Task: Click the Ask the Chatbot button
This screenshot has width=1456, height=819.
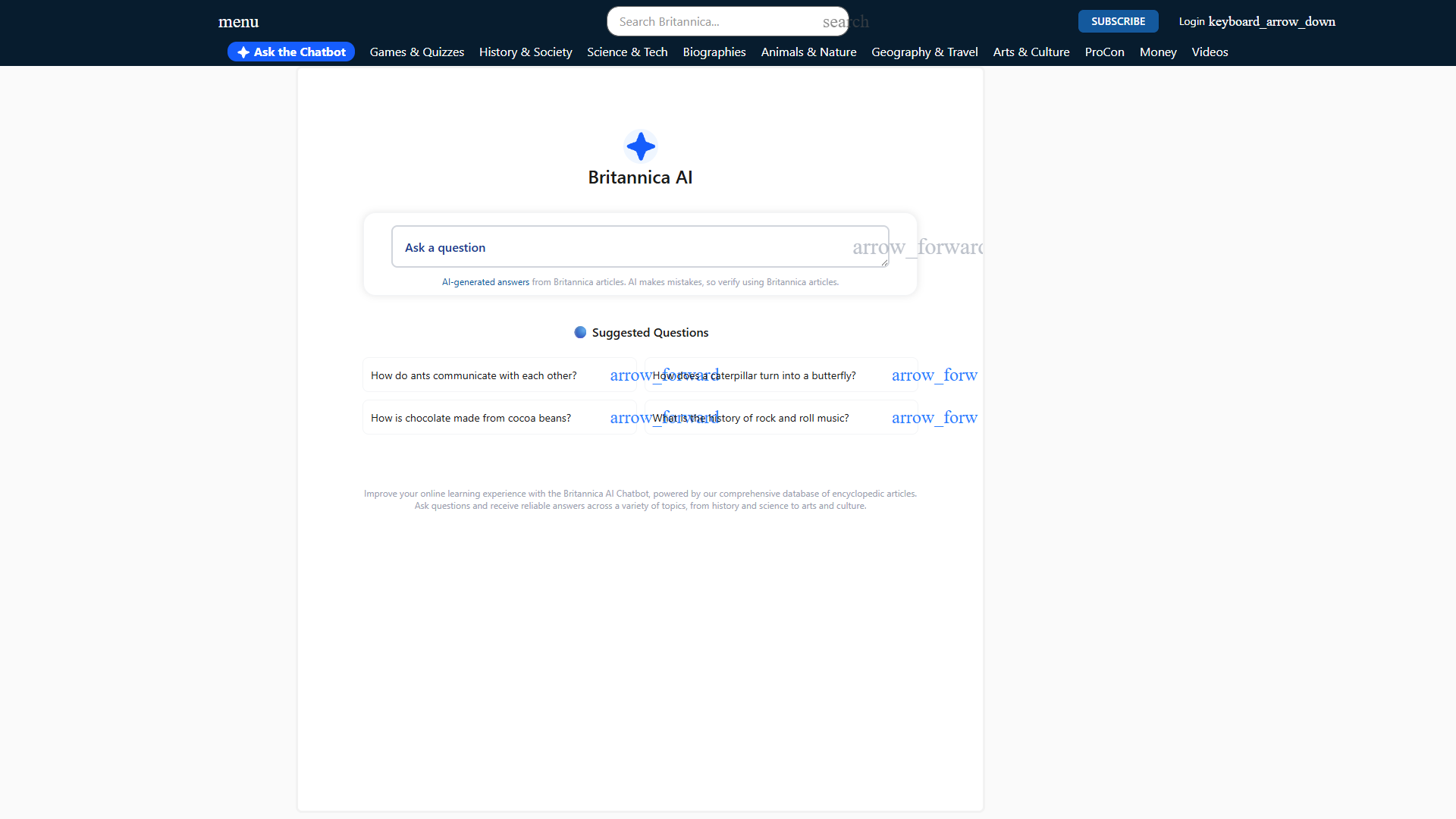Action: pos(291,52)
